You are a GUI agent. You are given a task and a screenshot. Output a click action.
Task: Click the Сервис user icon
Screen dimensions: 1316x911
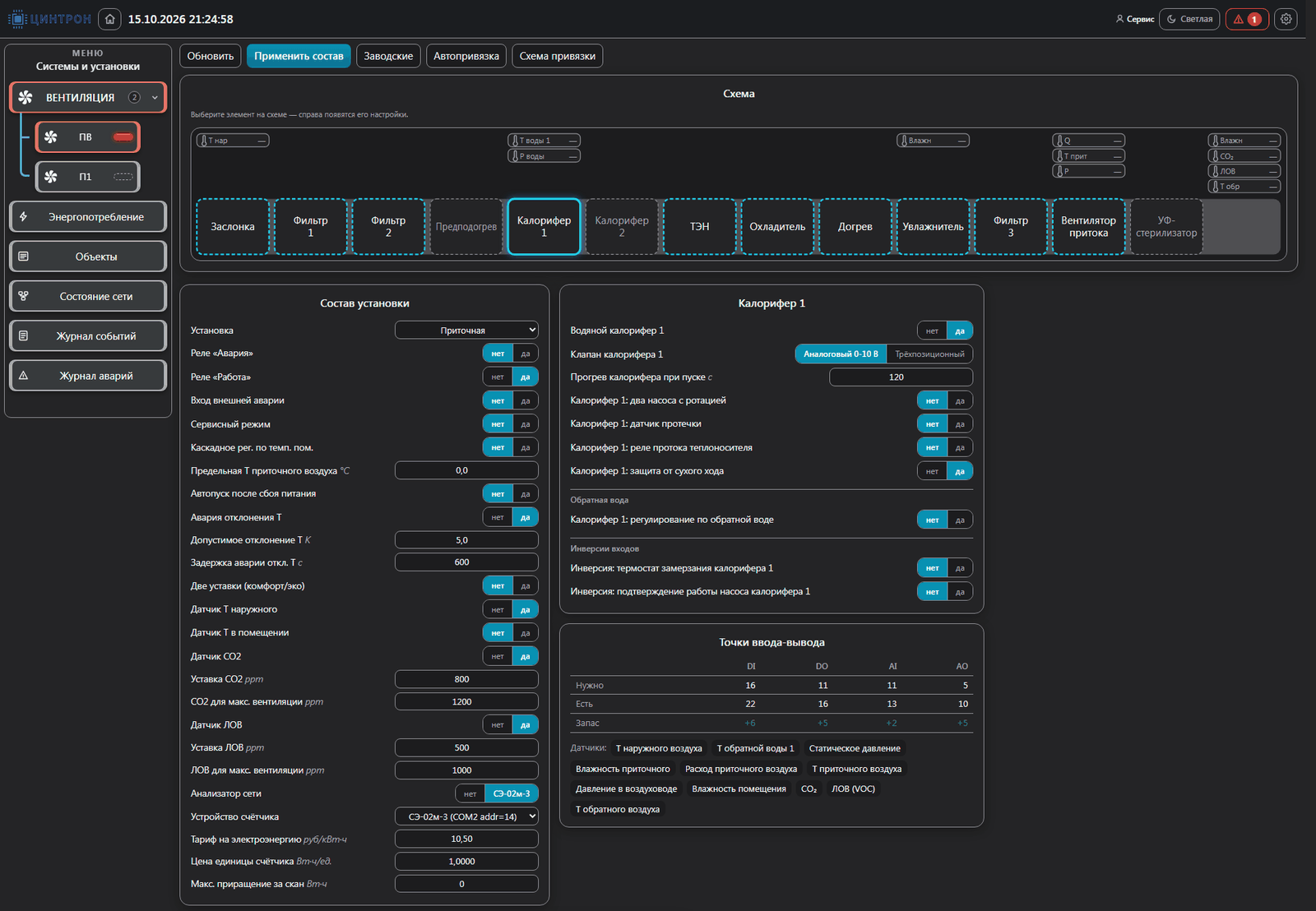pyautogui.click(x=1119, y=19)
